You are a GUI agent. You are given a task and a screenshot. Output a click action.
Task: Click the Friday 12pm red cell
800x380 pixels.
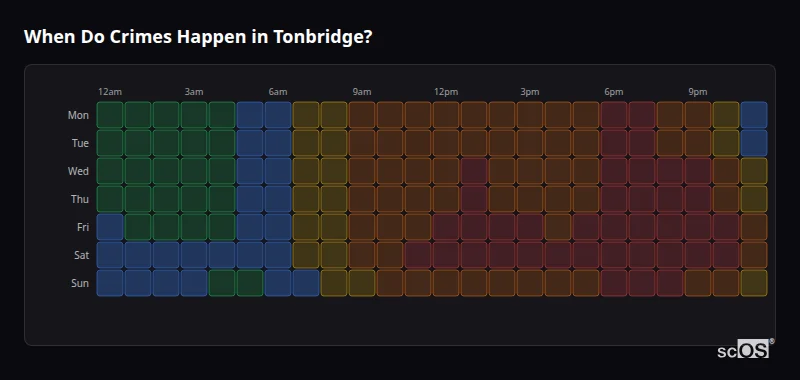click(446, 227)
